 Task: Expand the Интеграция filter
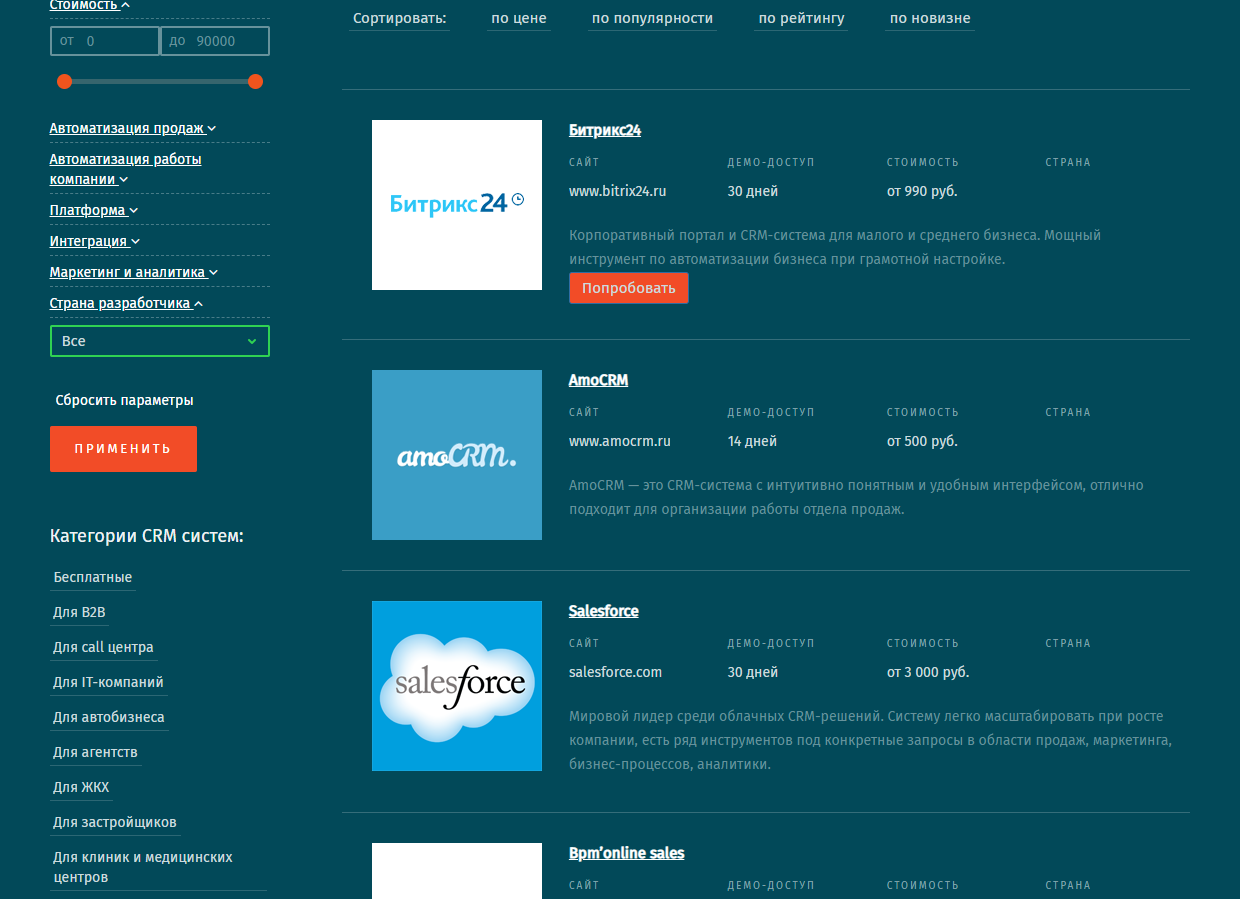[x=95, y=241]
